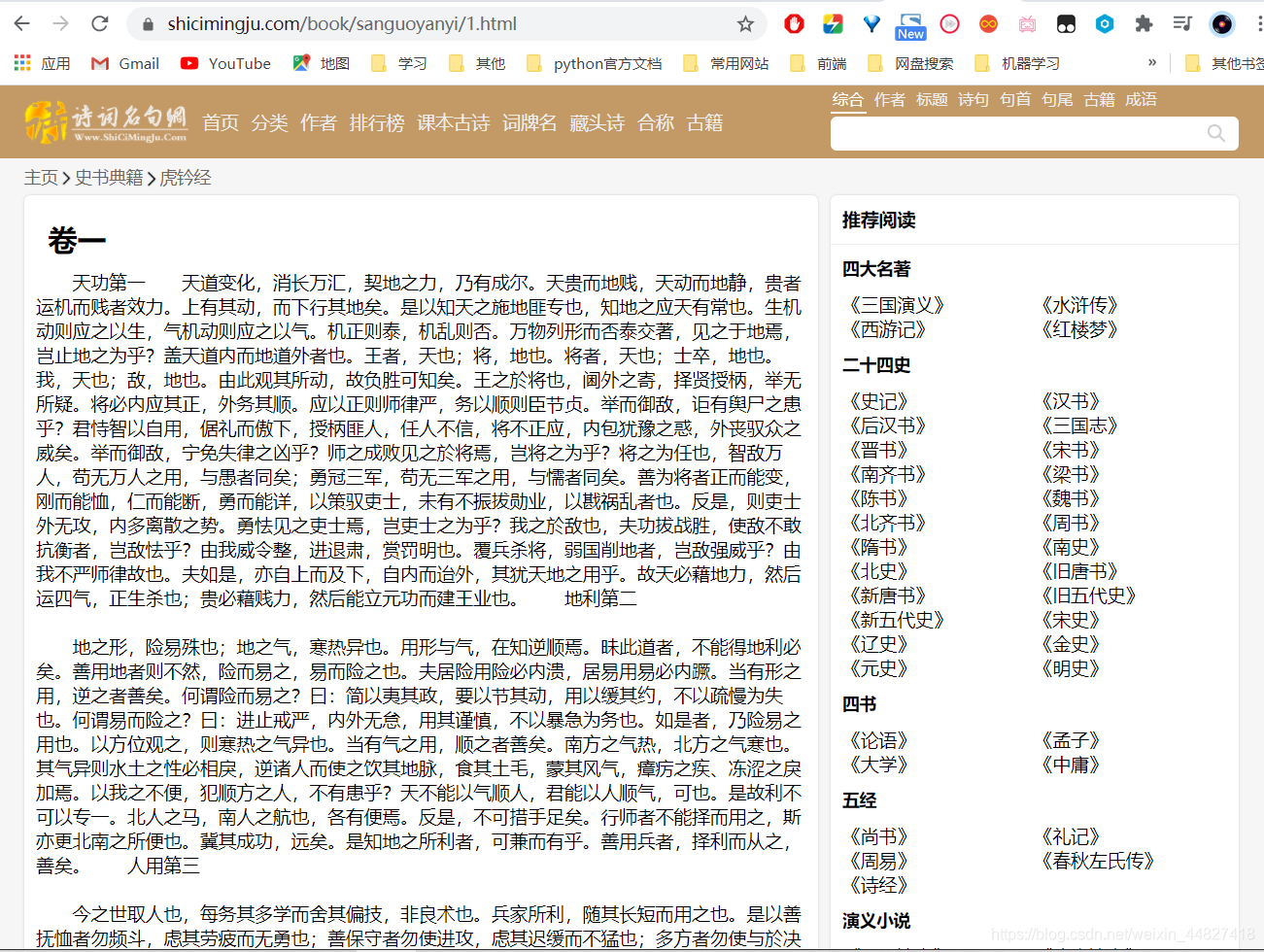Open 词牌名 in the site navigation

(530, 122)
